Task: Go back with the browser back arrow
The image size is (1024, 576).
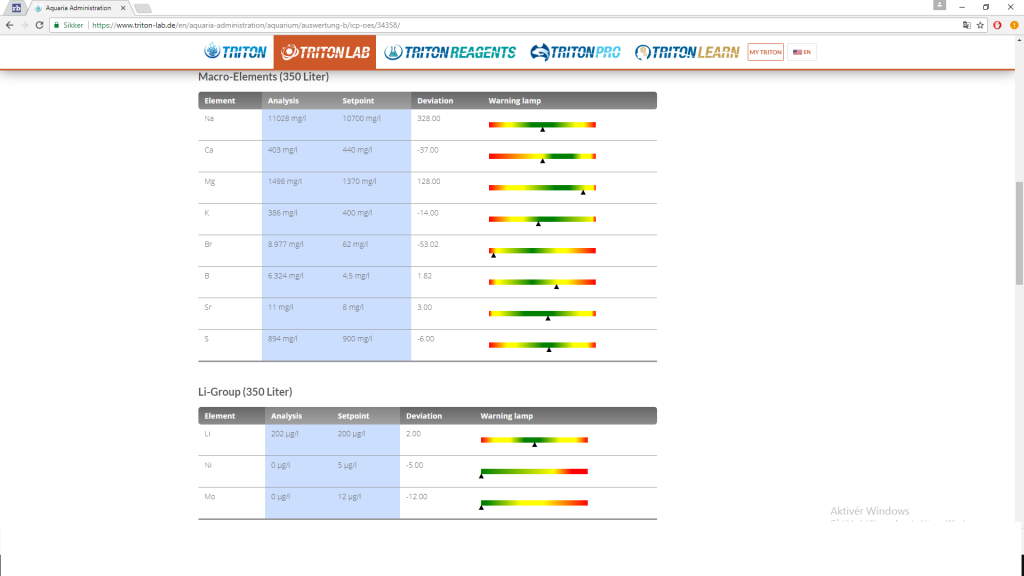Action: coord(9,25)
